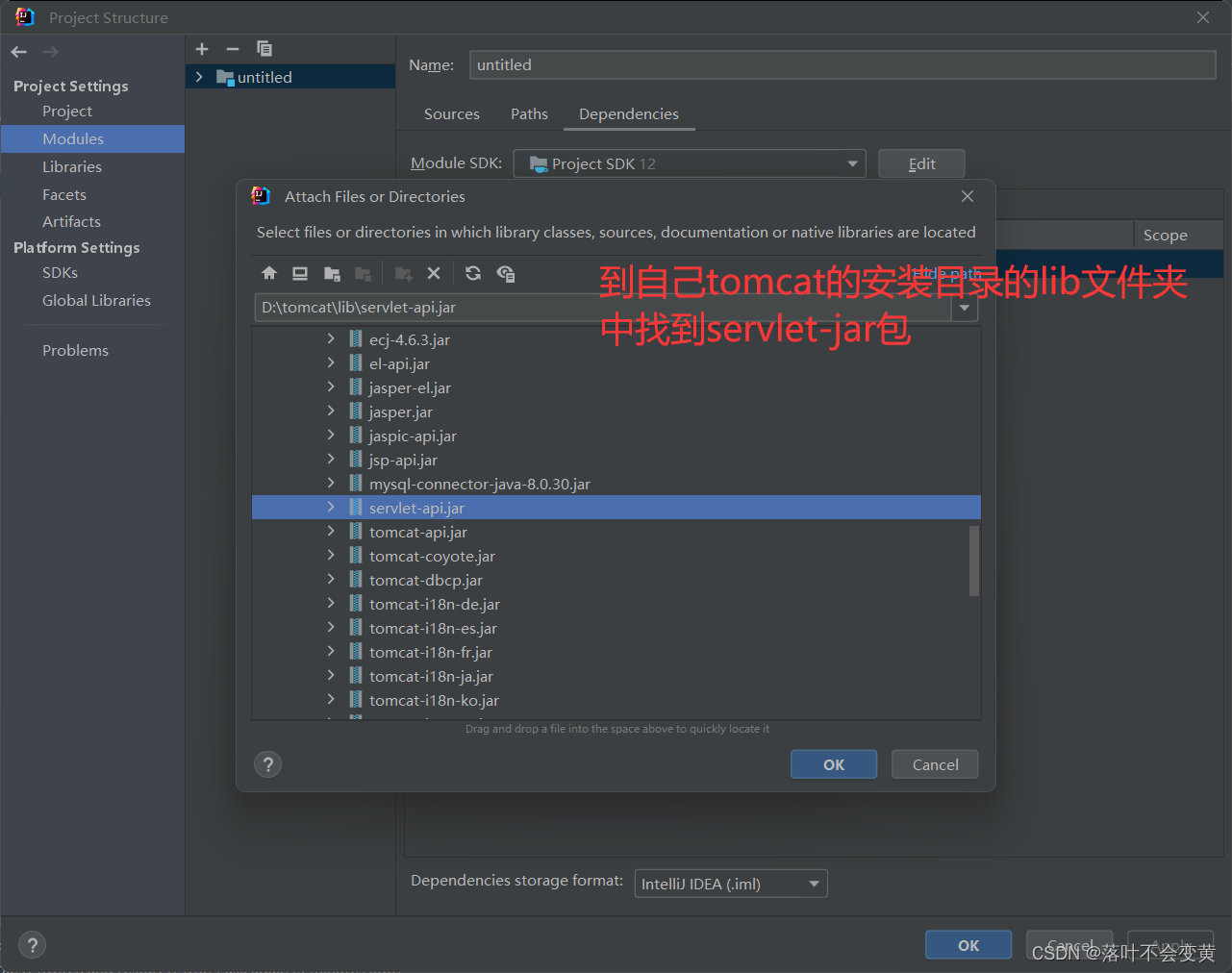Image resolution: width=1232 pixels, height=973 pixels.
Task: Switch to the Sources tab
Action: click(x=452, y=113)
